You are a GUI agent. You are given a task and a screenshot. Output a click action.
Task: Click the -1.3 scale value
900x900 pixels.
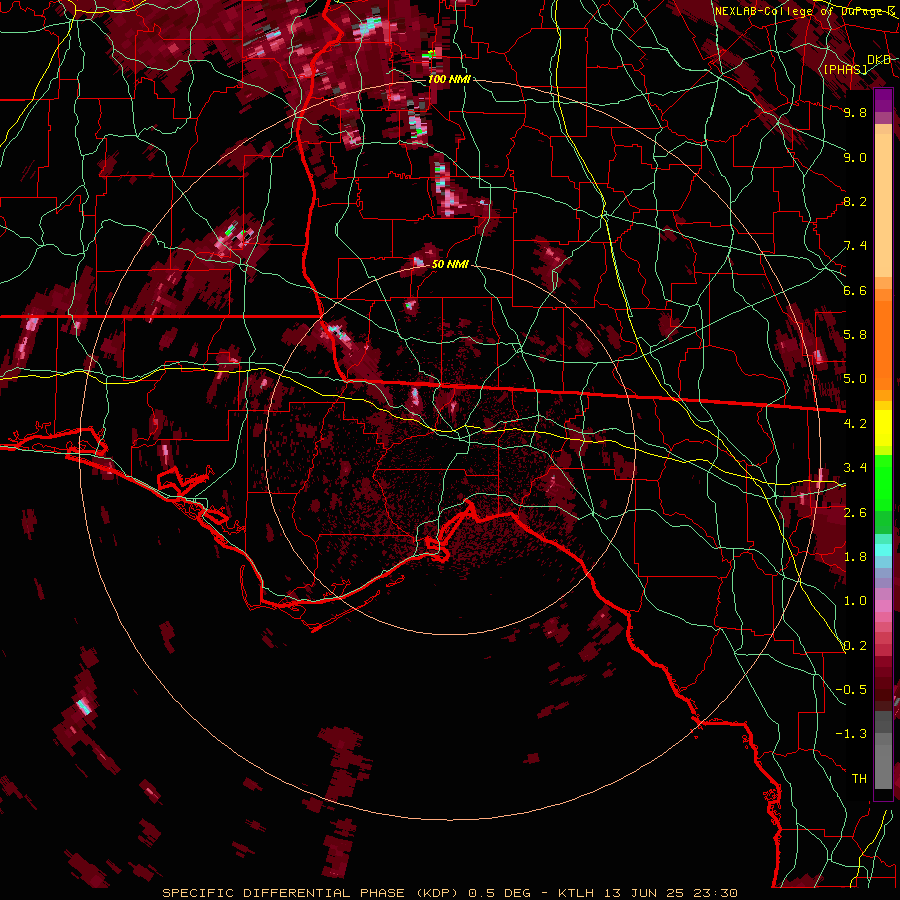pos(851,734)
